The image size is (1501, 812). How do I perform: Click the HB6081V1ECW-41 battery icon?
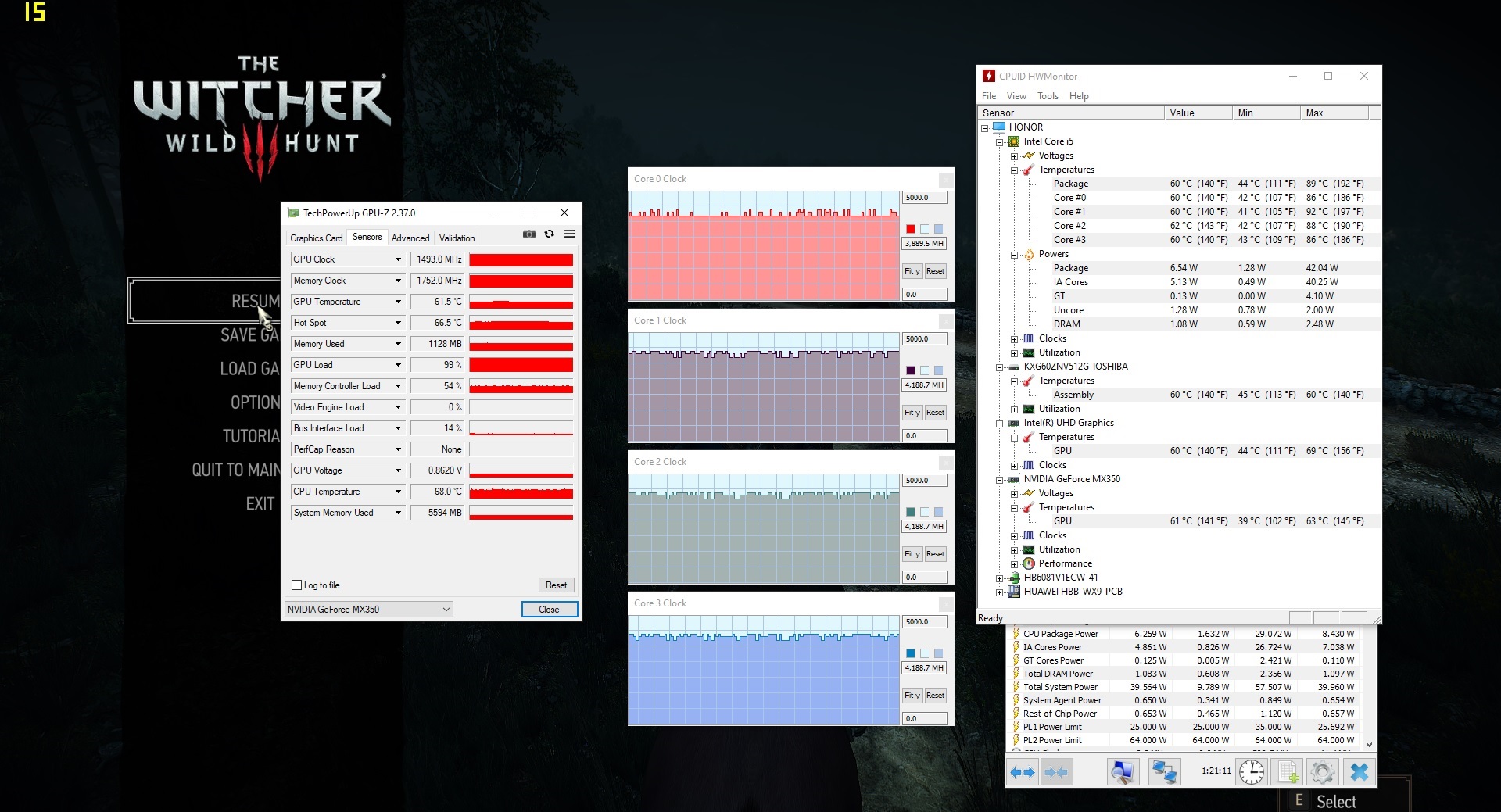1014,578
